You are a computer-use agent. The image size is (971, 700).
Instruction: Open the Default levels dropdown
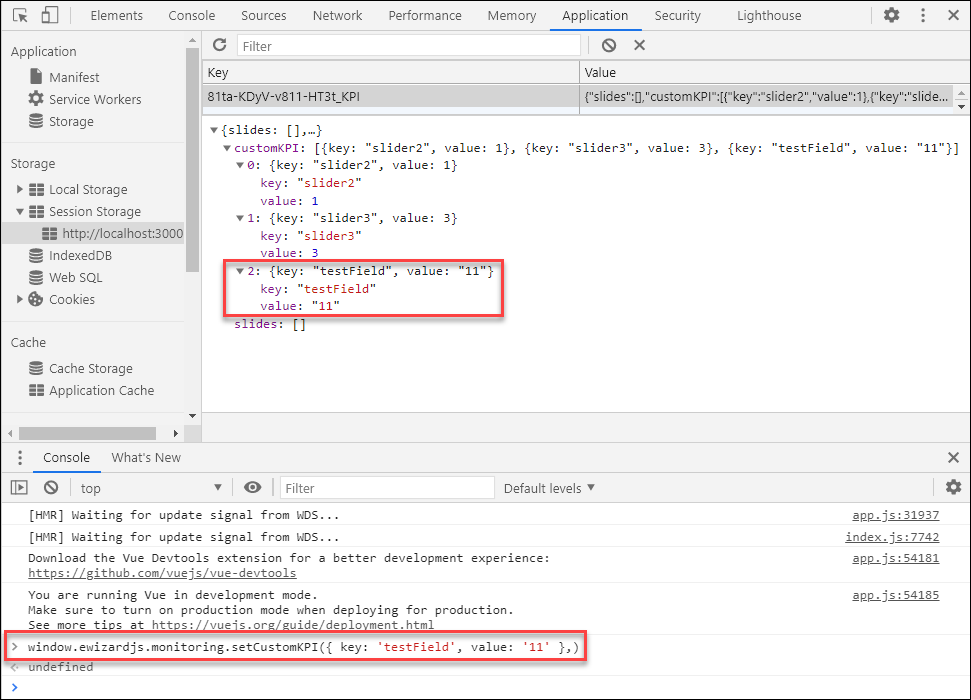[x=548, y=487]
